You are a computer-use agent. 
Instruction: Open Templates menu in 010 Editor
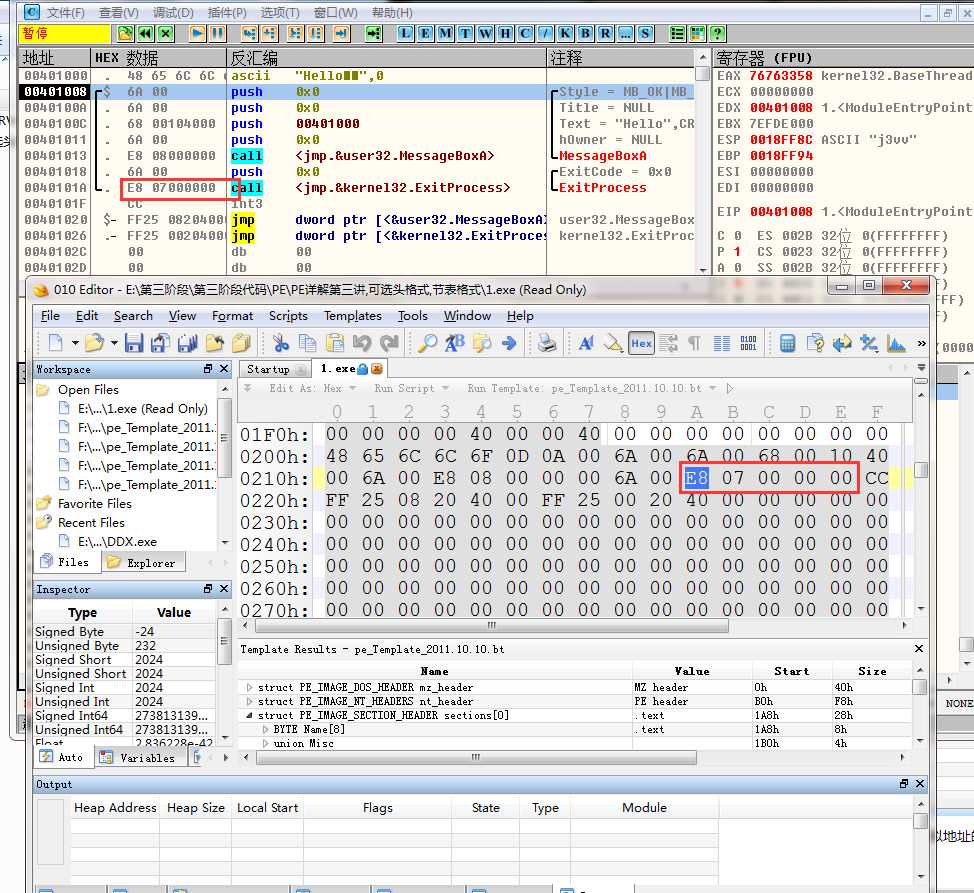pyautogui.click(x=353, y=315)
